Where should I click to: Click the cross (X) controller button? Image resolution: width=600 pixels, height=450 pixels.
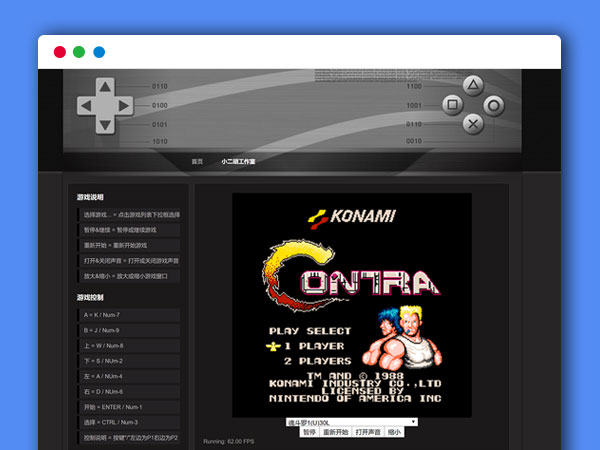coord(473,123)
